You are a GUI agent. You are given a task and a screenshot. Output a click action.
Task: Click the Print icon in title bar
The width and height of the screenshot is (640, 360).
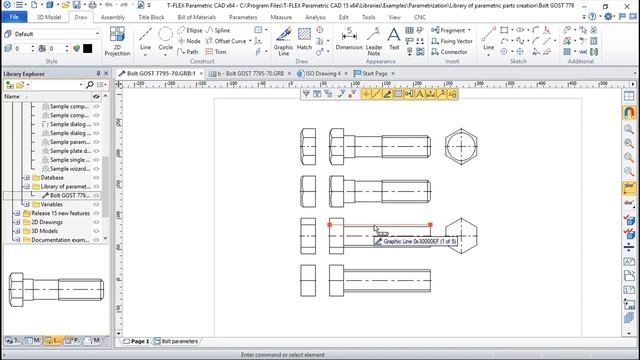pyautogui.click(x=93, y=5)
